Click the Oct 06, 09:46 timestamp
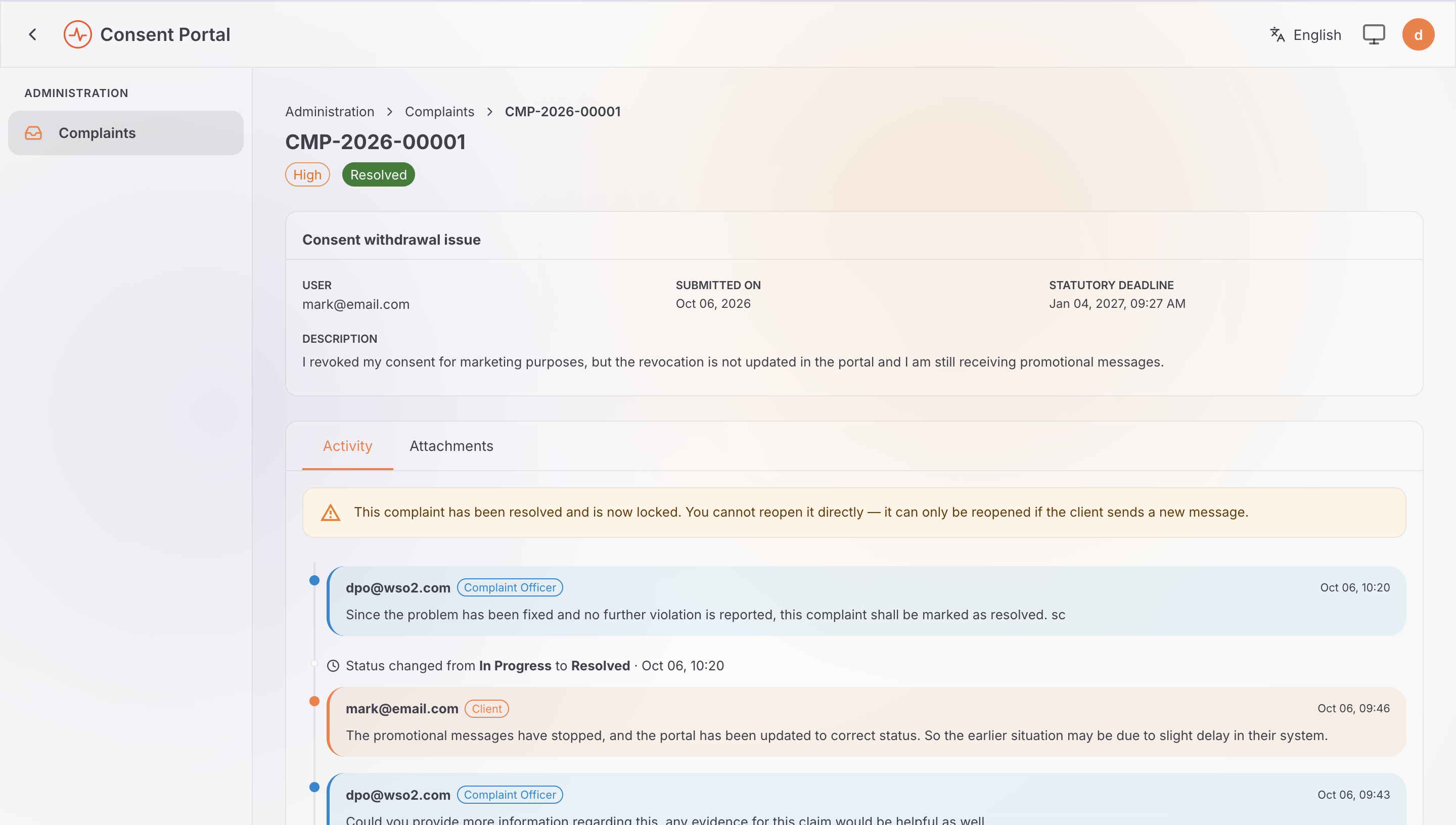The image size is (1456, 825). (x=1353, y=708)
